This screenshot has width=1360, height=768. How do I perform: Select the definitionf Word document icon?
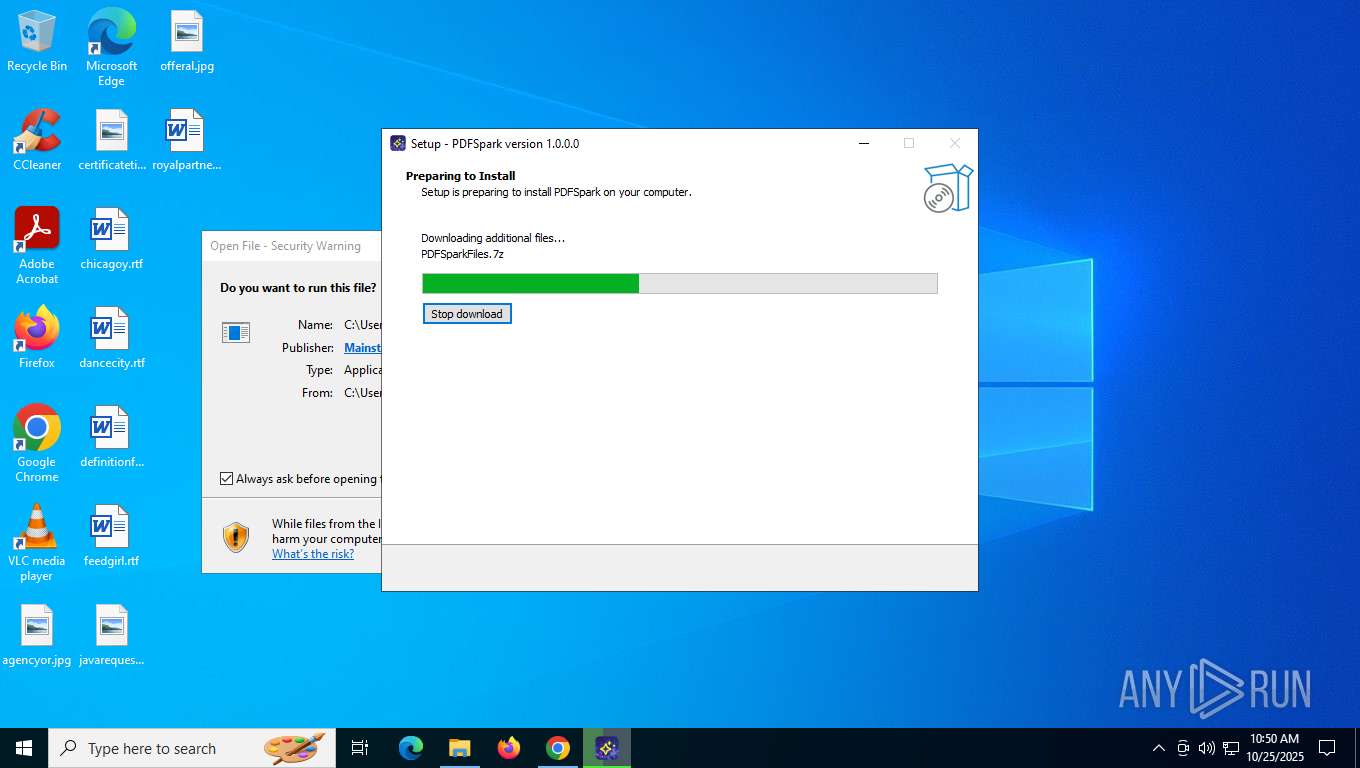click(x=112, y=437)
